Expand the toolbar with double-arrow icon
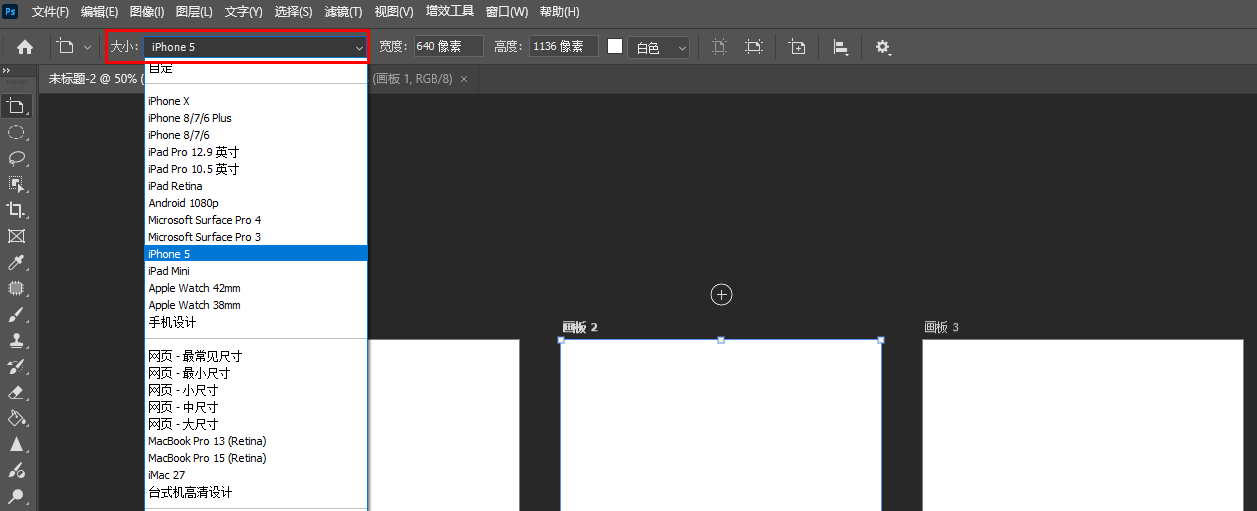 (6, 70)
